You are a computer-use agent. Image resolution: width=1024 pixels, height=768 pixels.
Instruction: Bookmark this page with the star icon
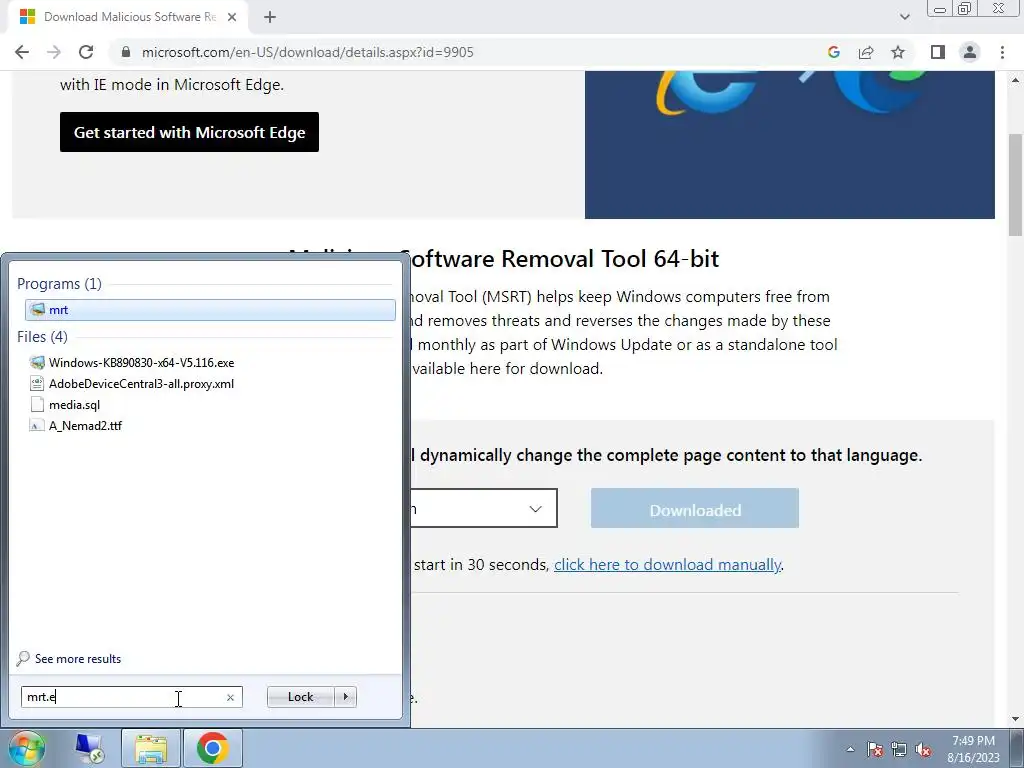898,52
